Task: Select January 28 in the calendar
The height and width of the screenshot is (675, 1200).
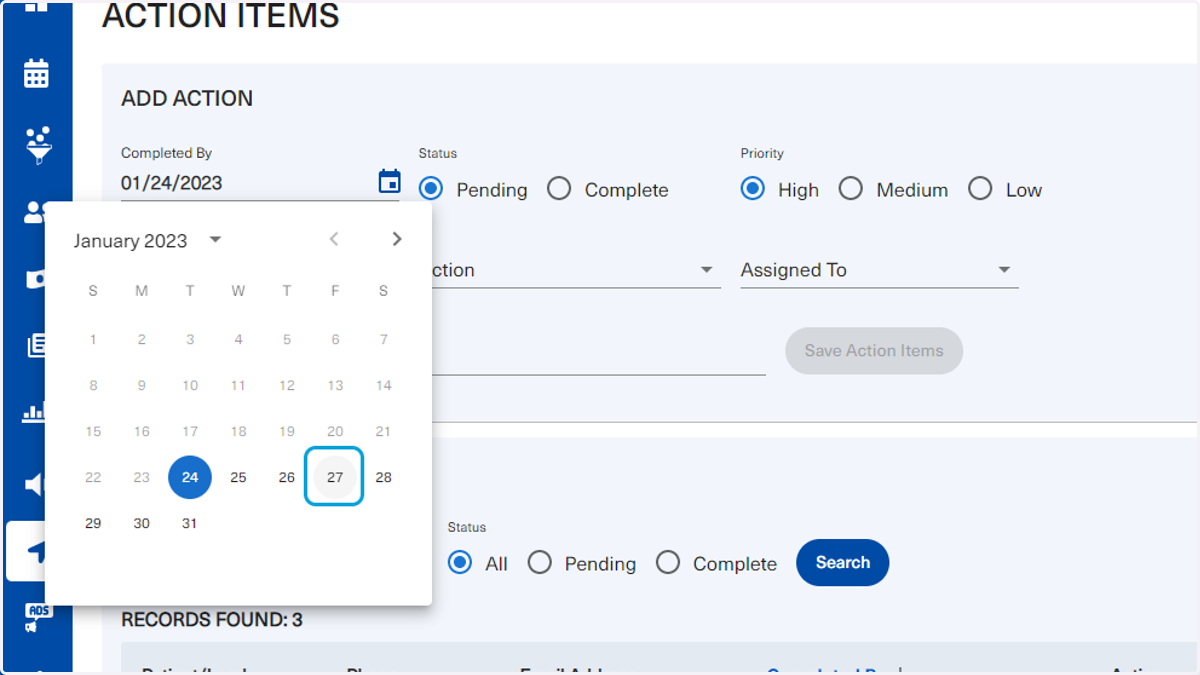Action: click(383, 477)
